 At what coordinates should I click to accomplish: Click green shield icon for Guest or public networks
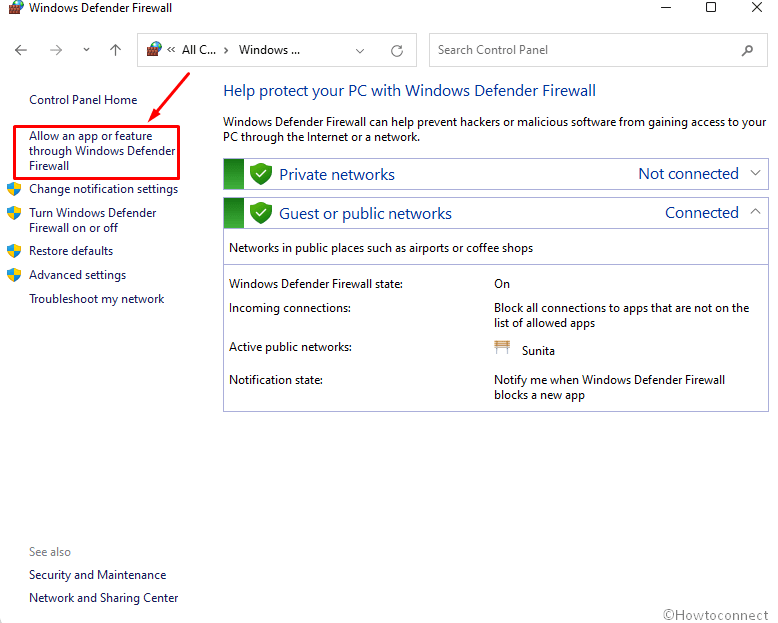point(260,213)
